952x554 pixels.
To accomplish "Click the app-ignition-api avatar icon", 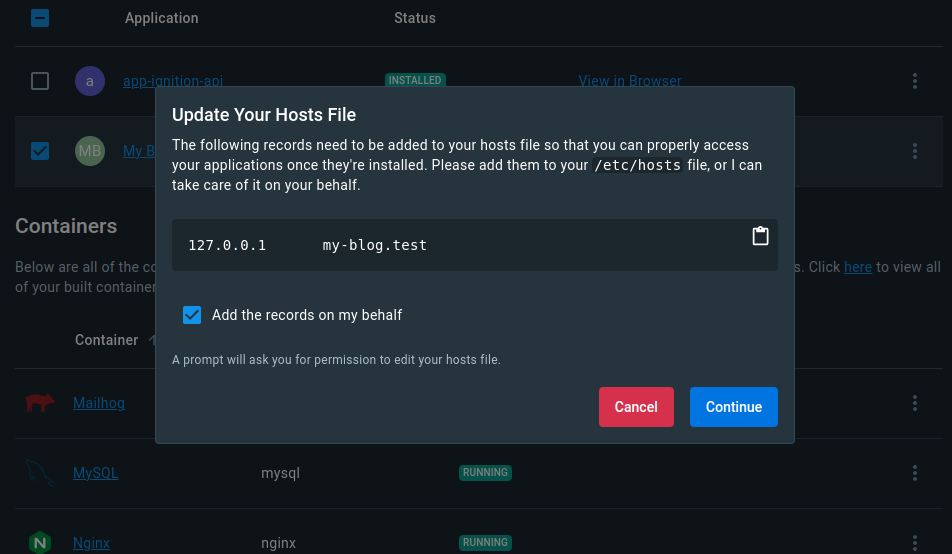I will 90,81.
